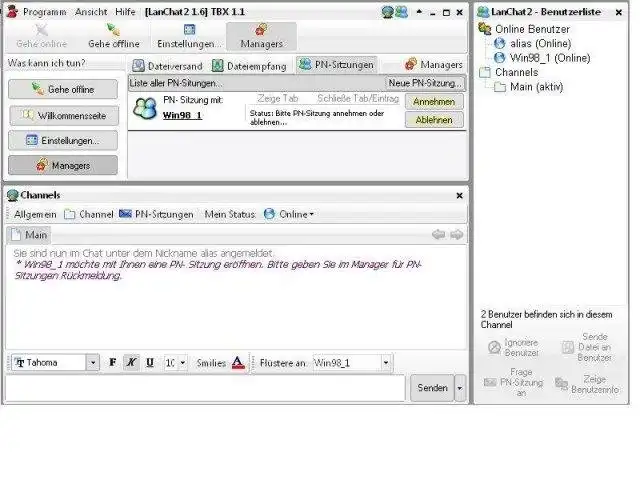Open the Senden dropdown arrow
The width and height of the screenshot is (640, 480).
tap(460, 388)
